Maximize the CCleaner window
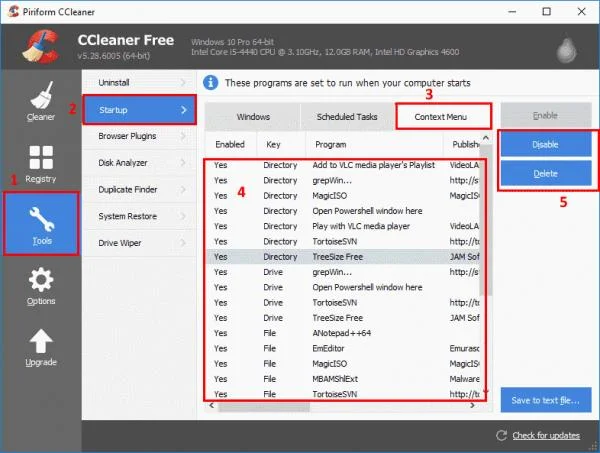The height and width of the screenshot is (453, 600). [x=547, y=11]
